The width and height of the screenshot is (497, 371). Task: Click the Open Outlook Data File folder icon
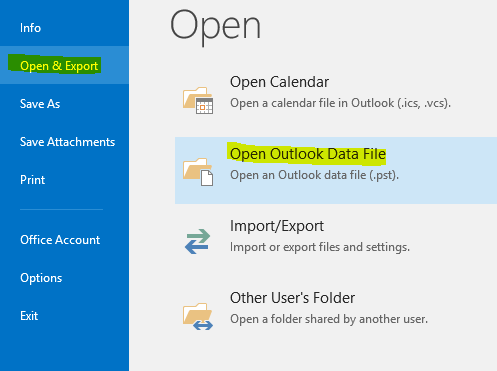(x=198, y=172)
